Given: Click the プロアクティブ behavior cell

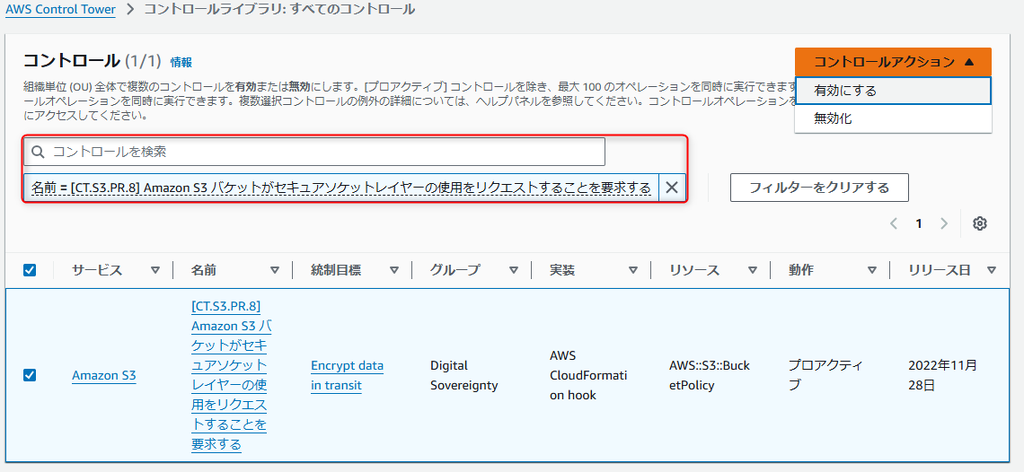Looking at the screenshot, I should point(826,375).
